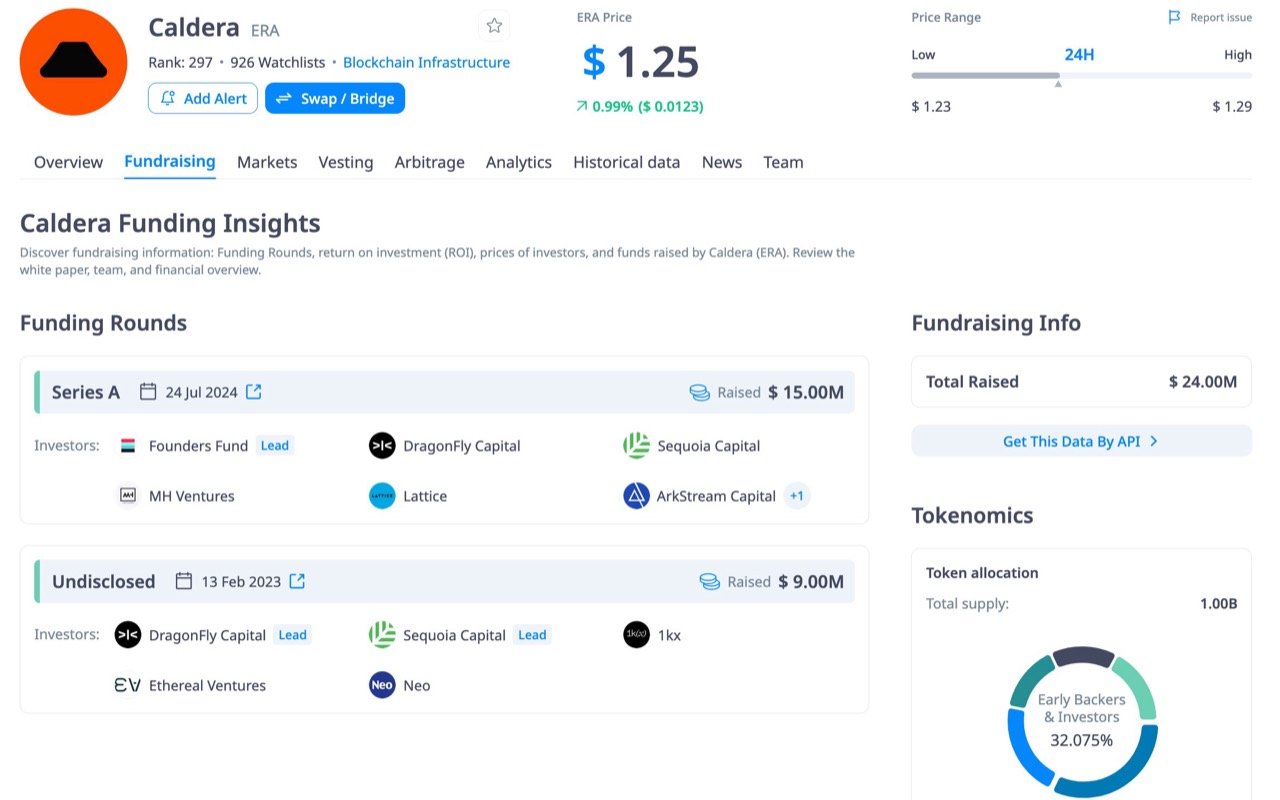Image resolution: width=1280 pixels, height=800 pixels.
Task: Click the $1.25 ERA price
Action: pyautogui.click(x=641, y=62)
